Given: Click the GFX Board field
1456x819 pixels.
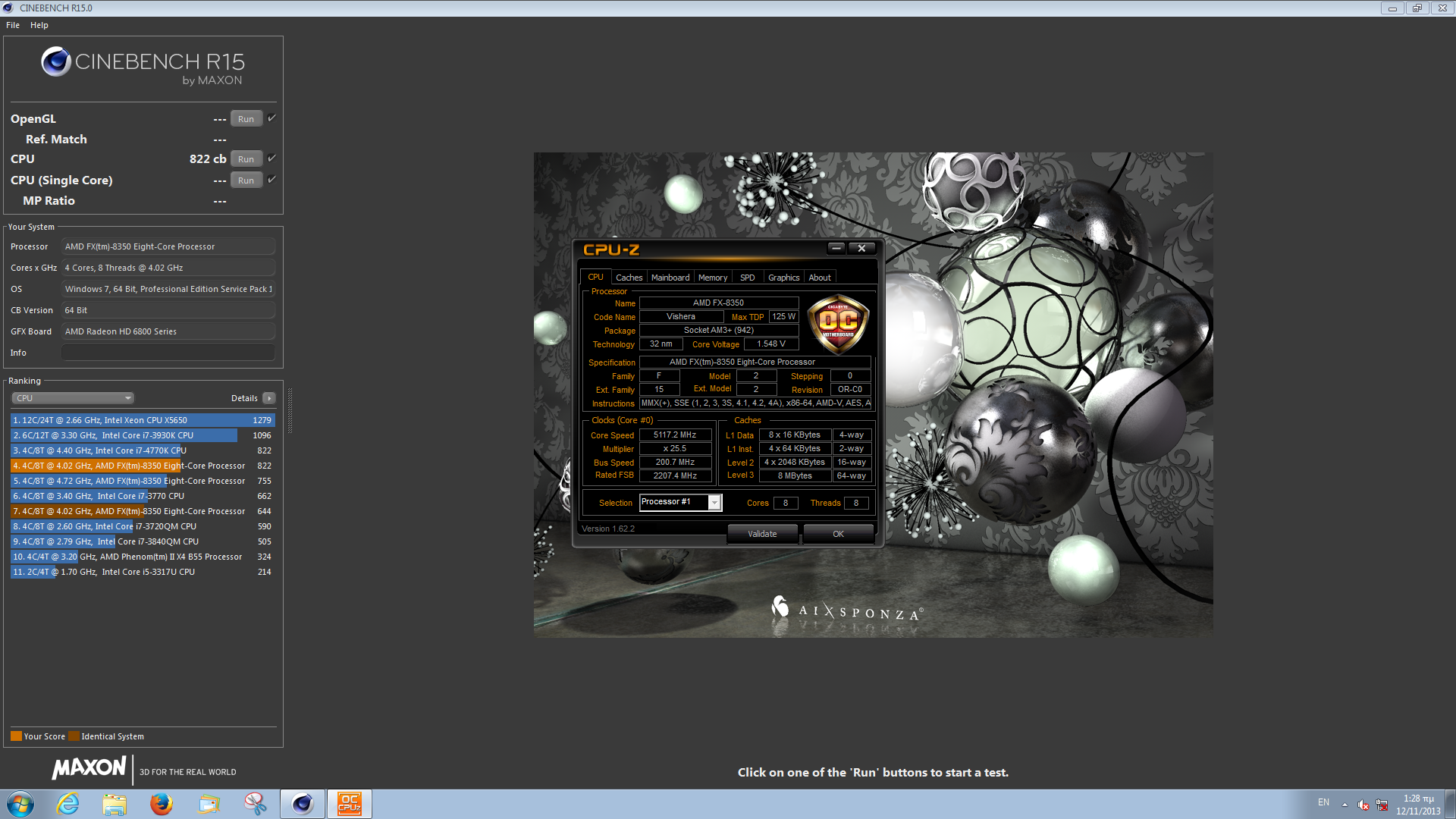Looking at the screenshot, I should coord(168,331).
